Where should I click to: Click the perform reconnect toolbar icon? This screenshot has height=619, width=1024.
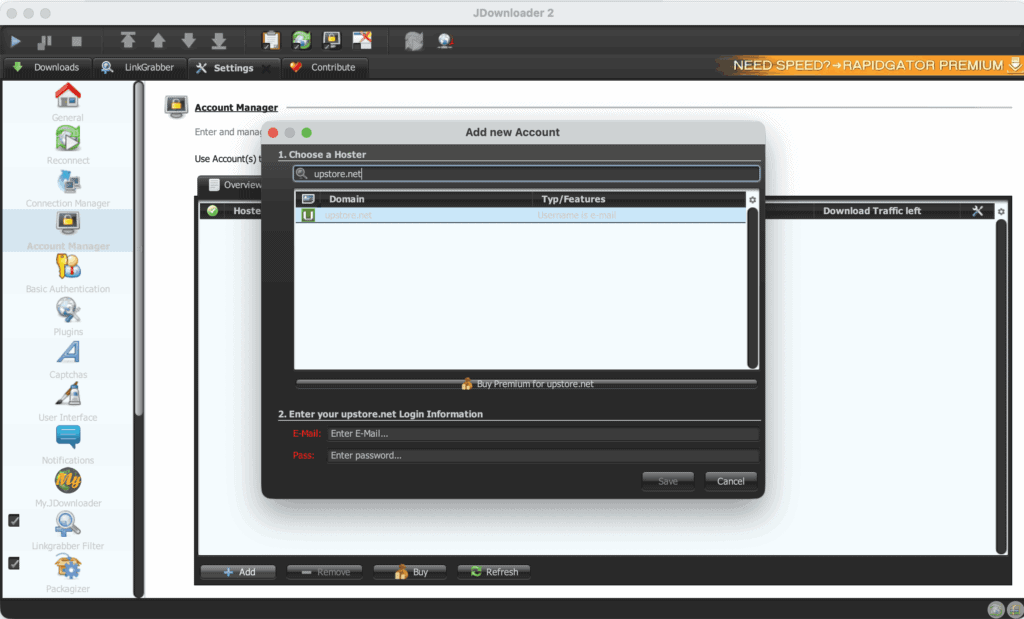pos(414,41)
